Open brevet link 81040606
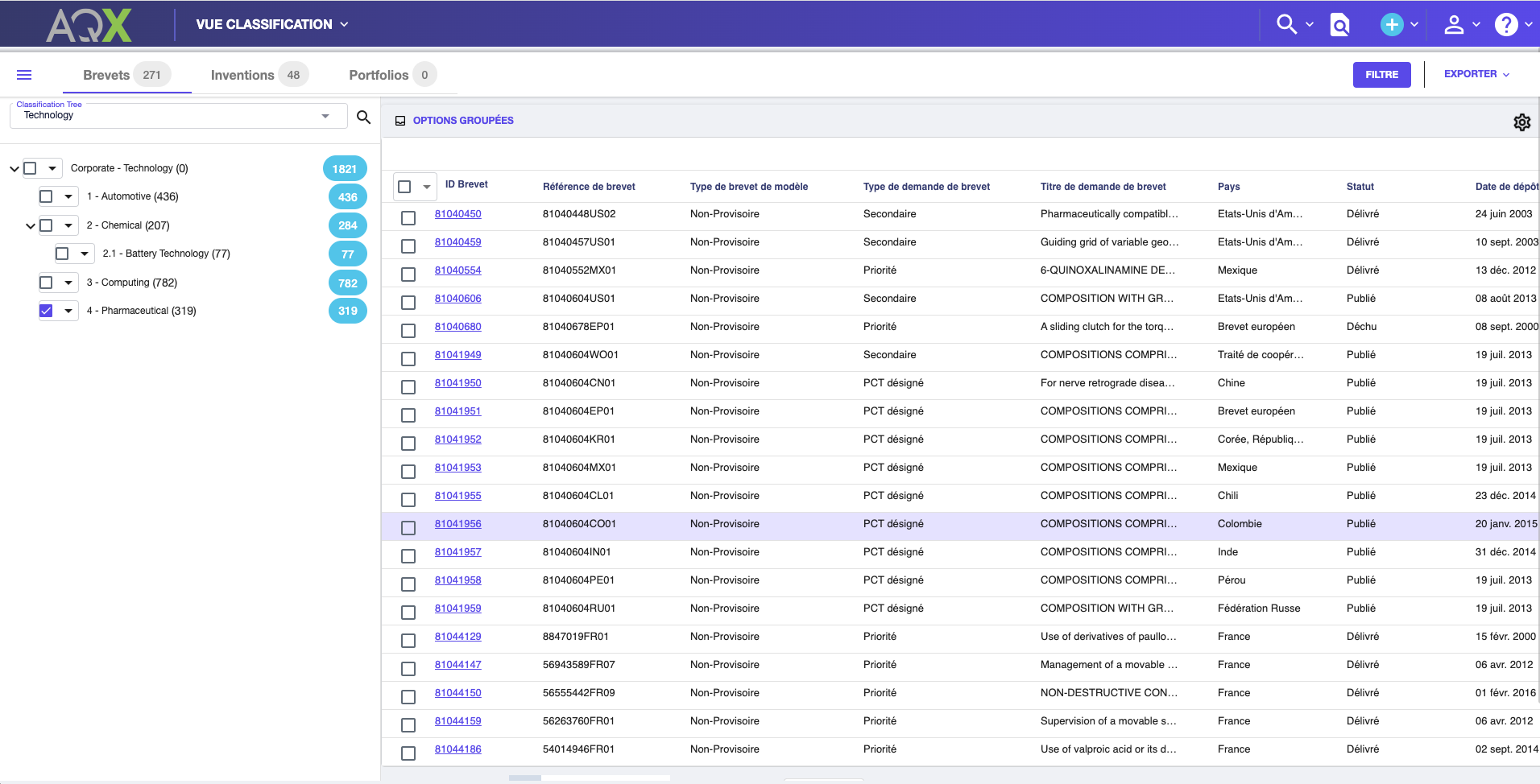The width and height of the screenshot is (1540, 784). point(457,299)
